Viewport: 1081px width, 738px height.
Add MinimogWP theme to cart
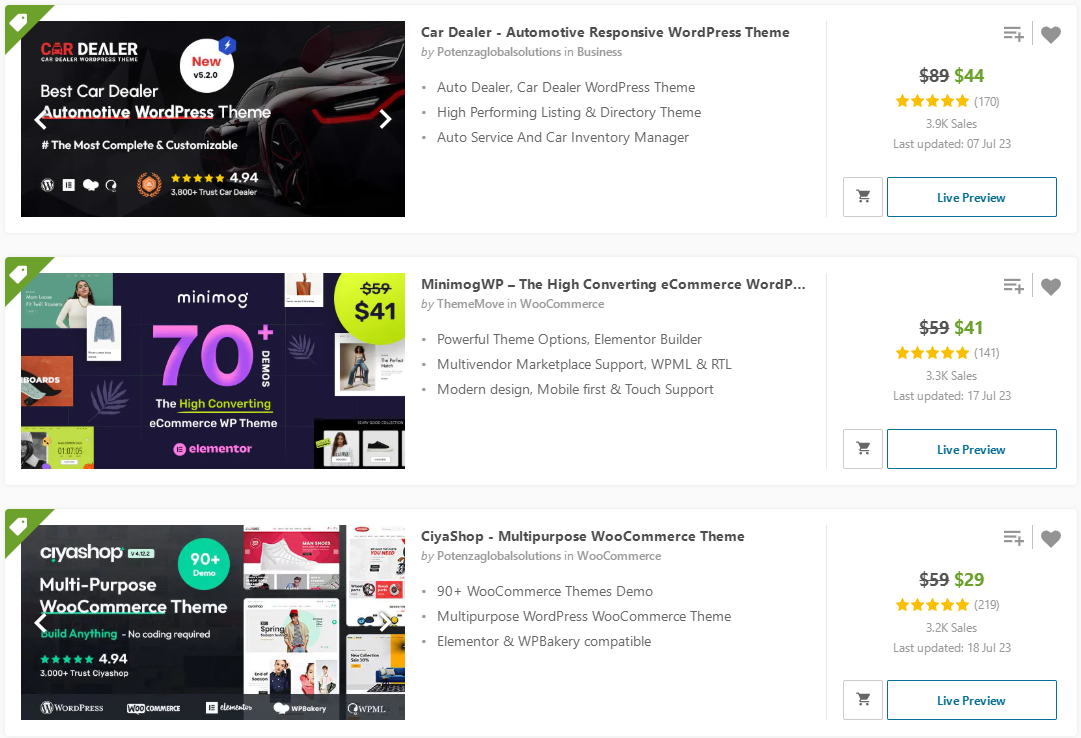(863, 449)
